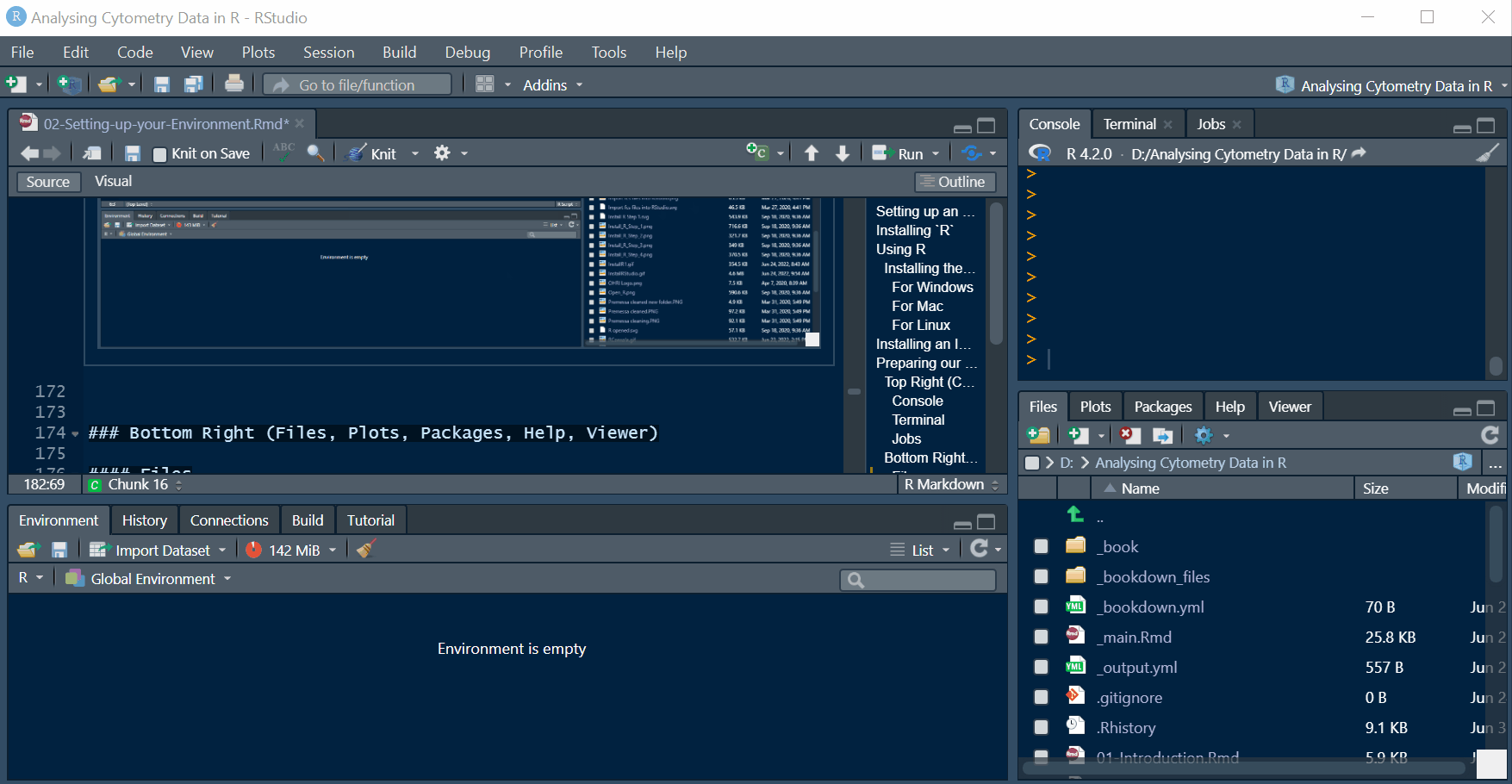Open the Session menu
1512x784 pixels.
(x=328, y=53)
